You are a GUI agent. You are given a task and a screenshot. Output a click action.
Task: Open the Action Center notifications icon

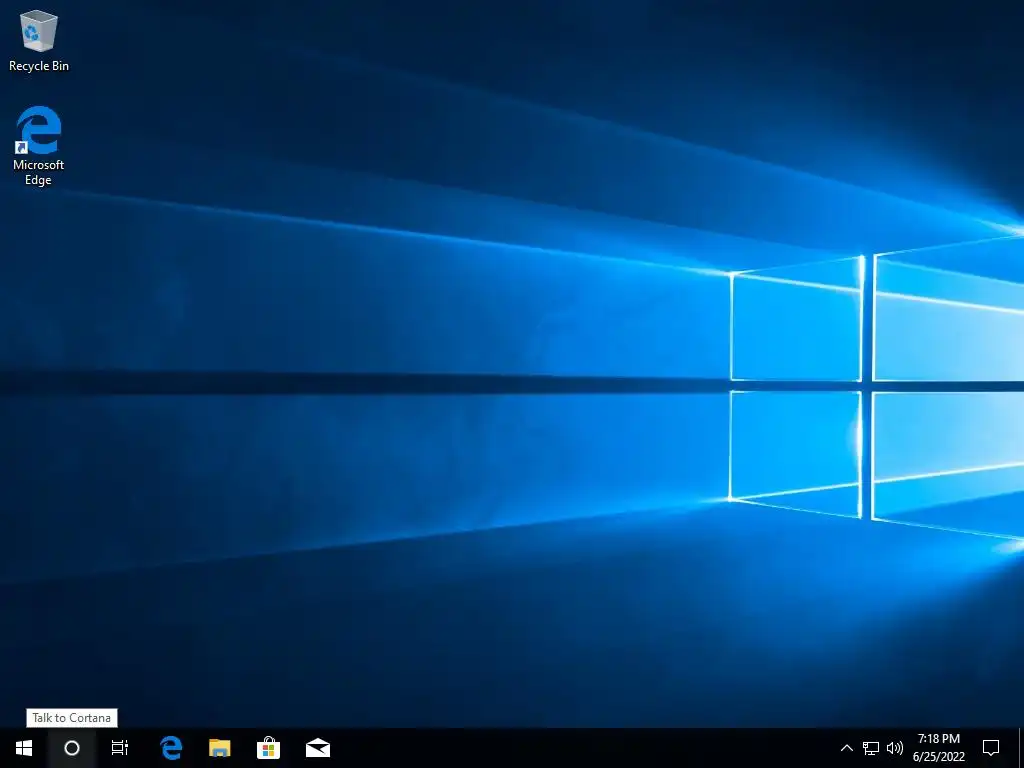click(x=991, y=748)
